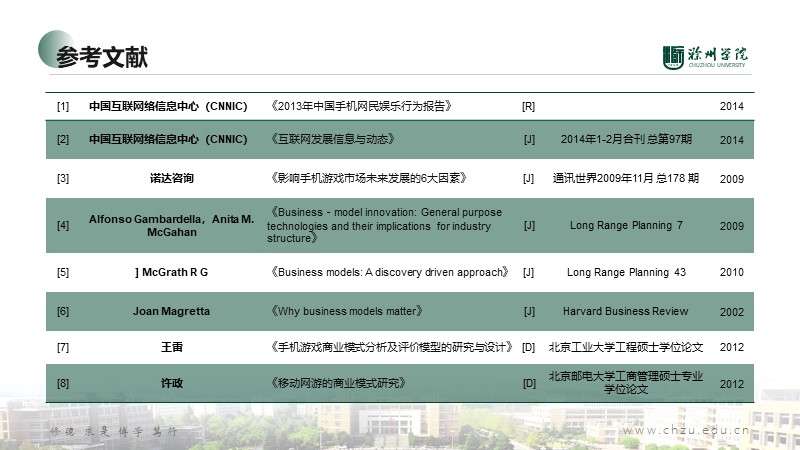
Task: Click year 2014 in row [2]
Action: 732,140
